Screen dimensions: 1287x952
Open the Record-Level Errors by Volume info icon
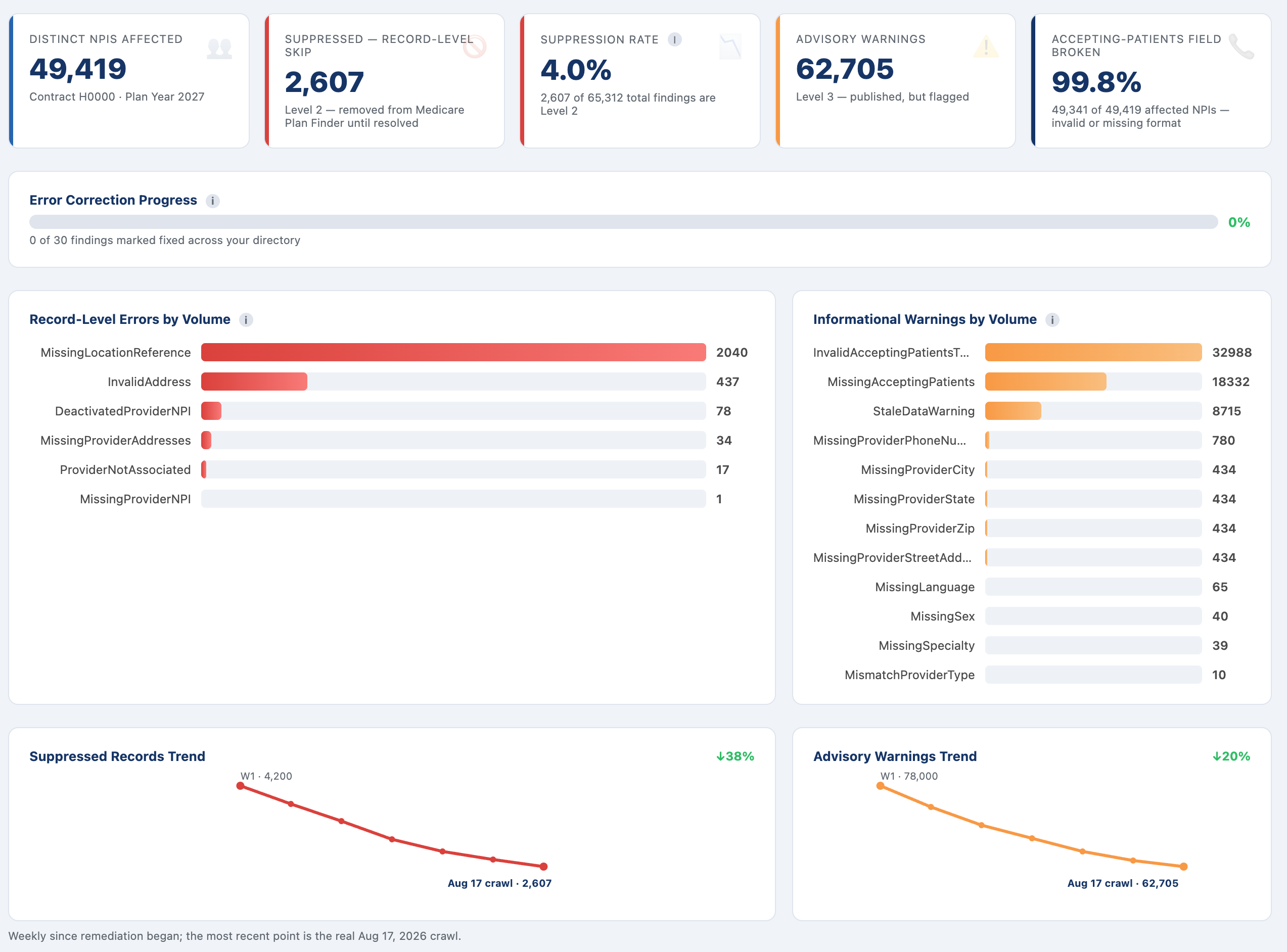tap(246, 320)
